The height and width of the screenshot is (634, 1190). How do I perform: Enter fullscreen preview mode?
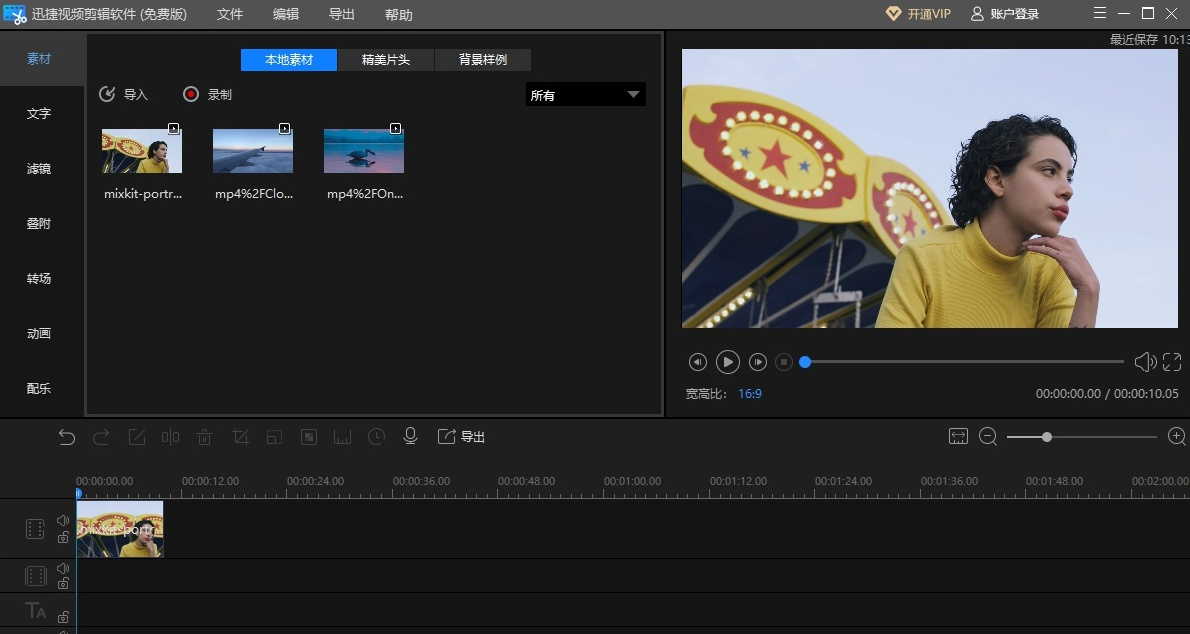pyautogui.click(x=1172, y=362)
